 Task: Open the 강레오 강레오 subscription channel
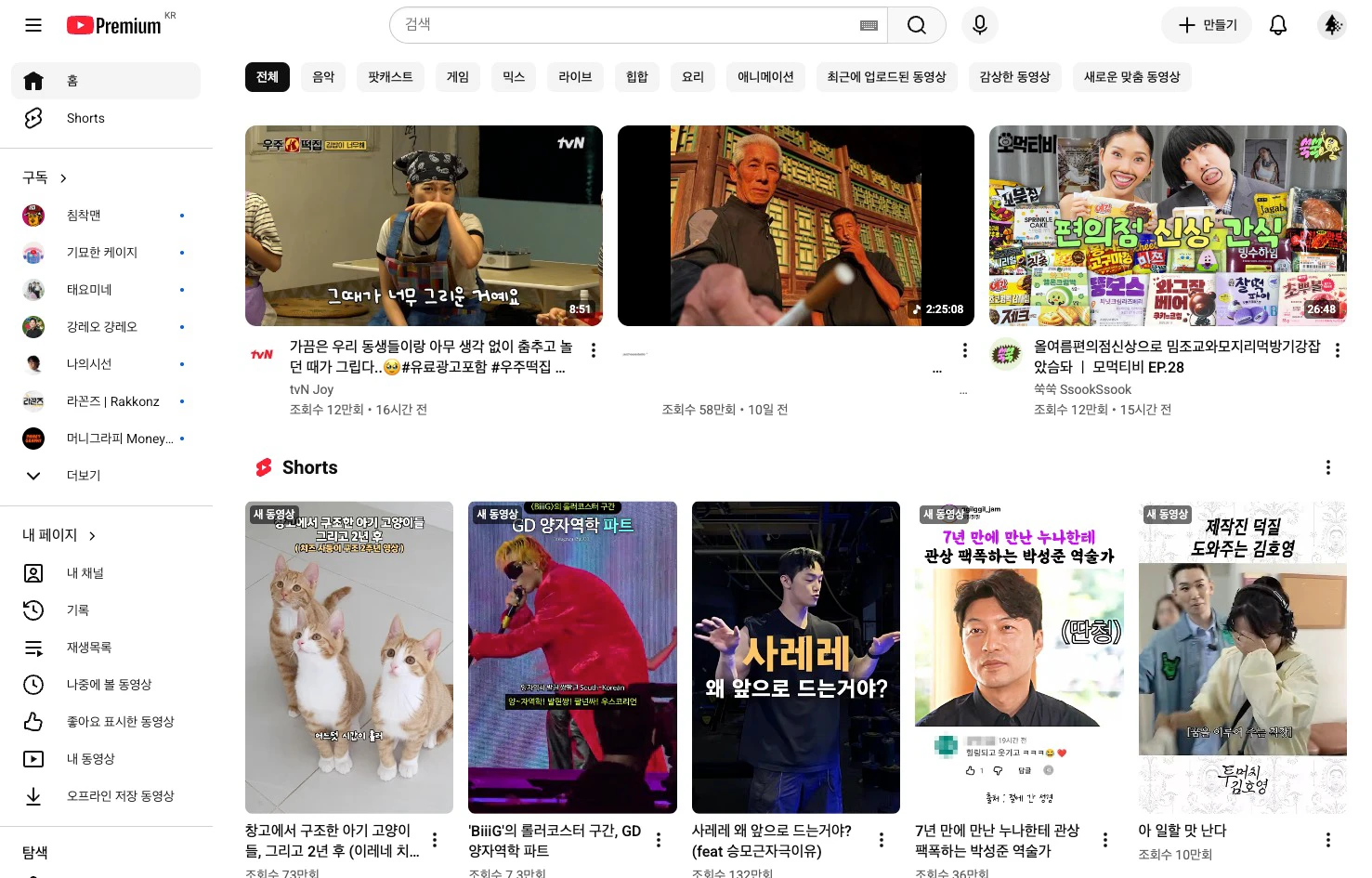[x=106, y=327]
